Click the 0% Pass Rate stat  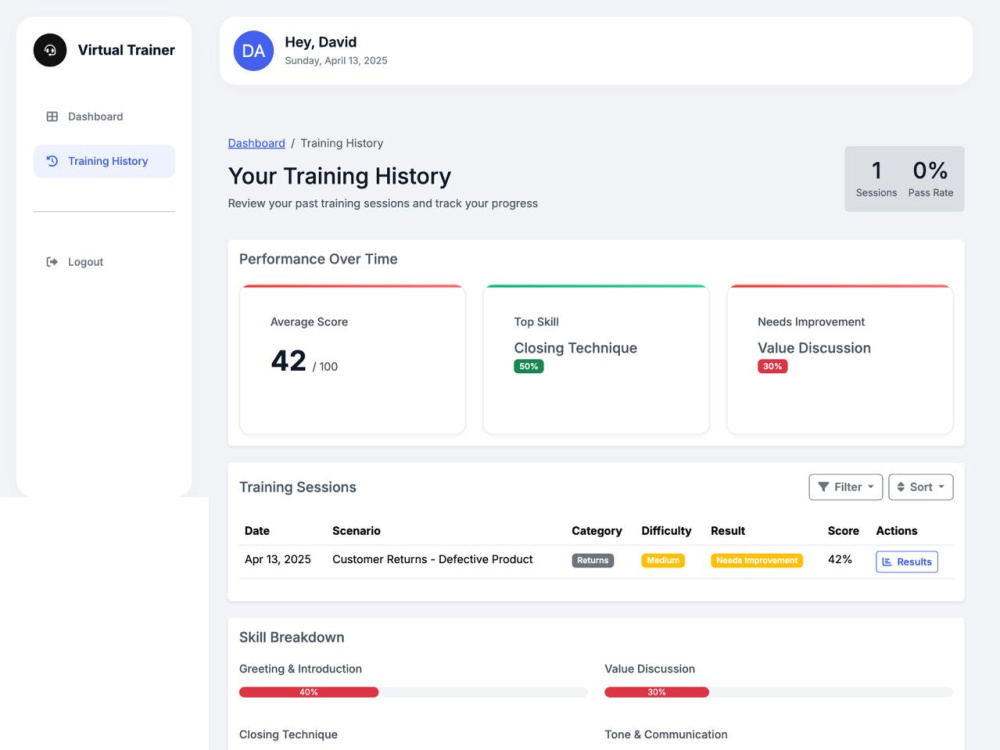pyautogui.click(x=930, y=179)
